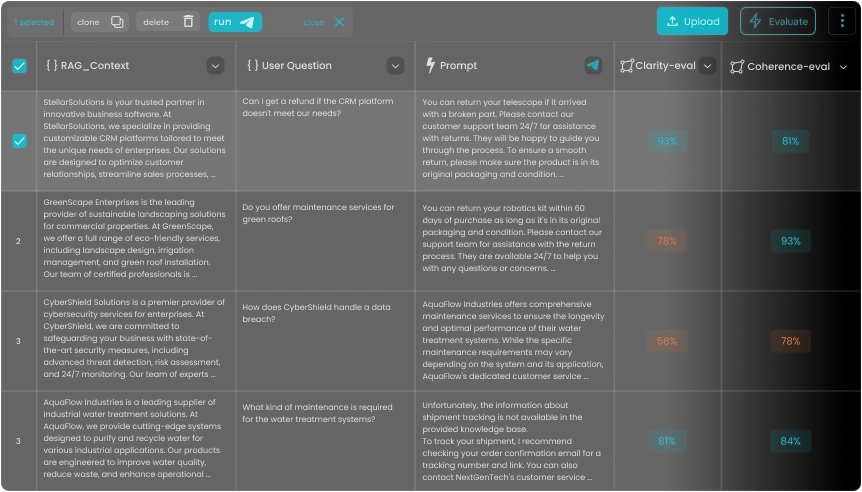Open the shipment tracking prompt response
The height and width of the screenshot is (492, 862).
pos(514,441)
